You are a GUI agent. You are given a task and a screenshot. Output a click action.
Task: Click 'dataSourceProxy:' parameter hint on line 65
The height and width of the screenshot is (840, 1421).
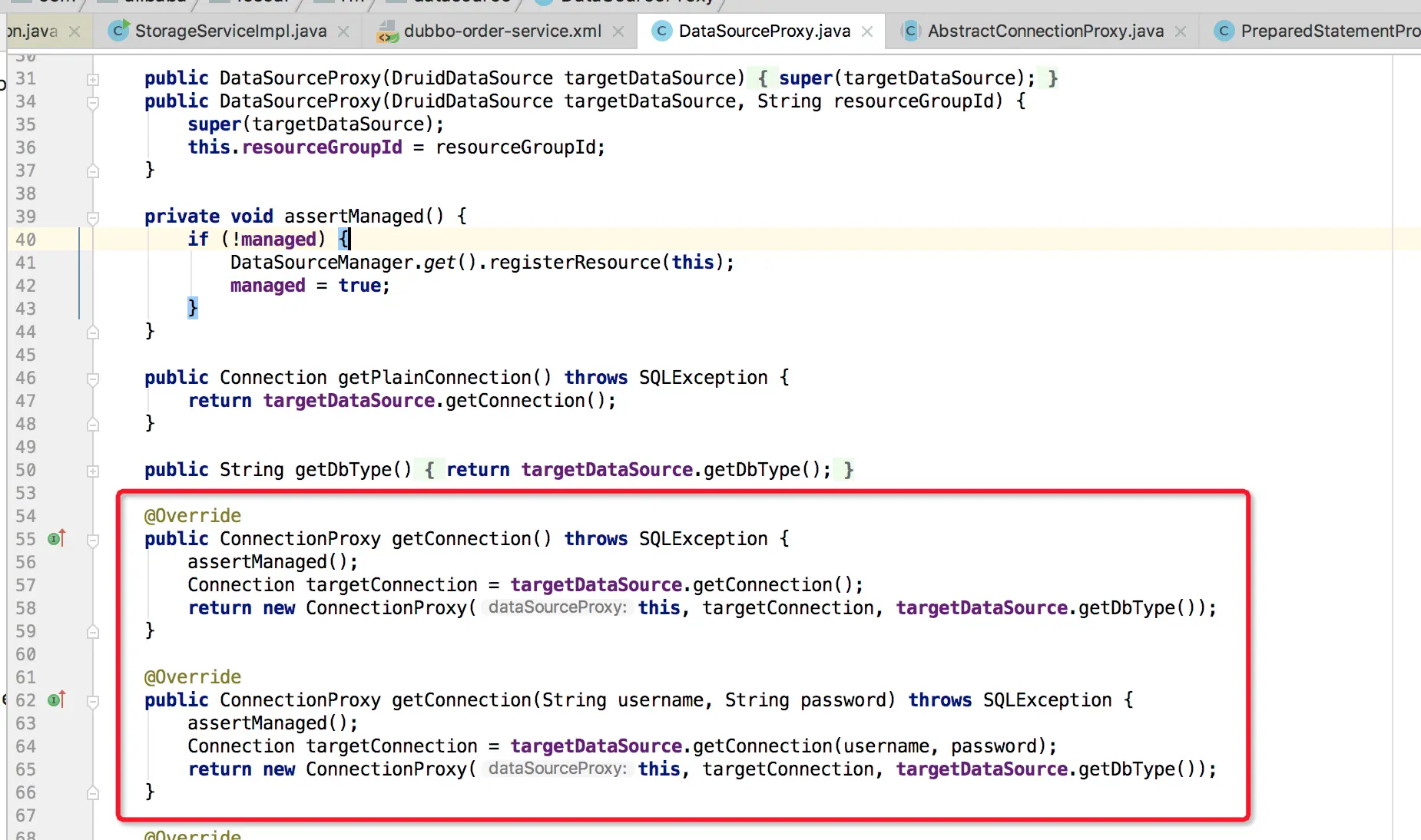pos(558,769)
